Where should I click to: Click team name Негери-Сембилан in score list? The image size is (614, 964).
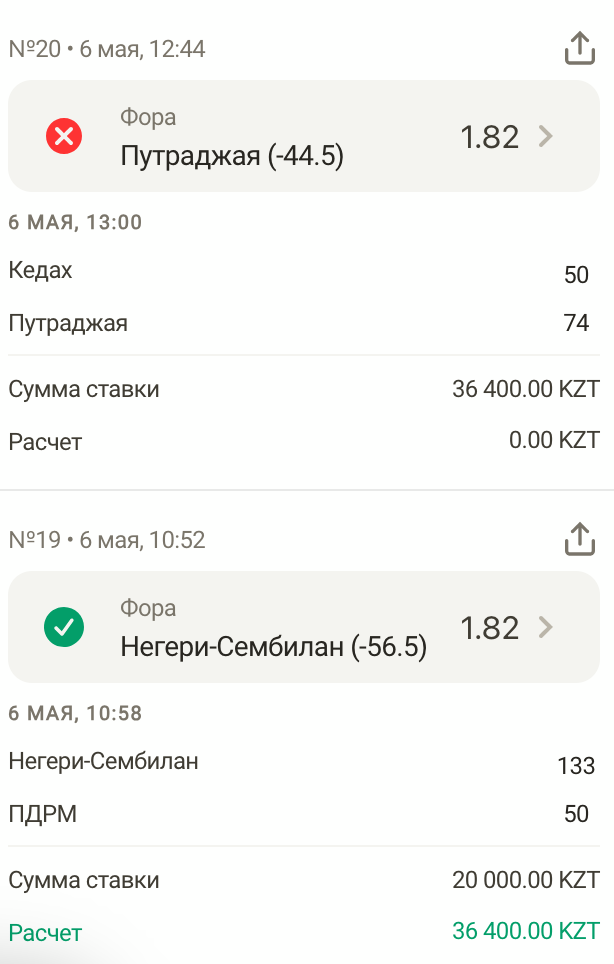coord(104,761)
